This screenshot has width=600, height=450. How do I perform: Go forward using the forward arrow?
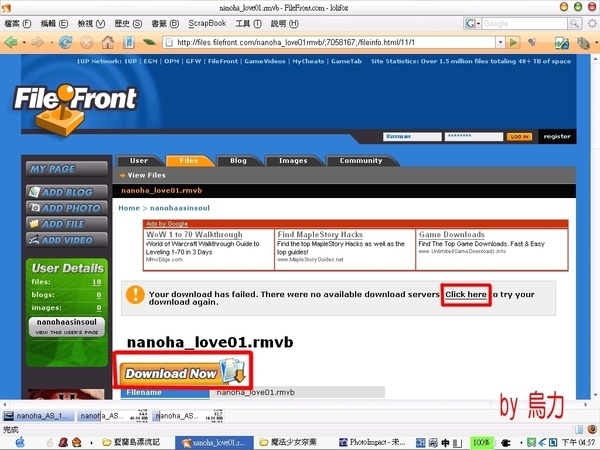coord(37,42)
